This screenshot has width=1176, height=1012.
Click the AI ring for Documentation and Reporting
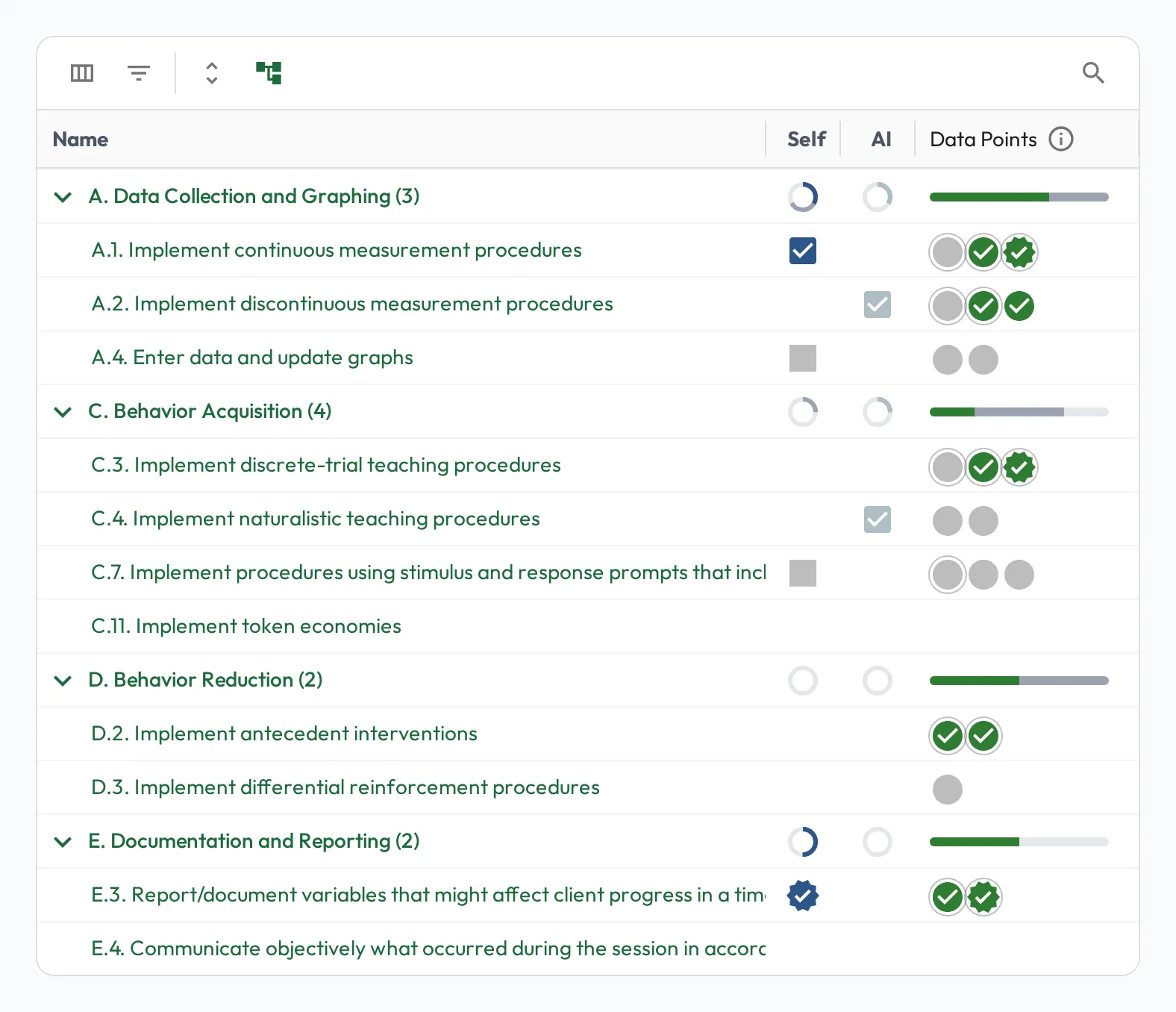878,842
